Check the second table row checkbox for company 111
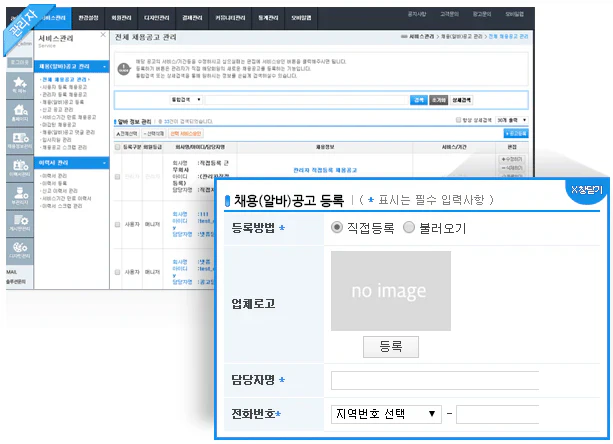Image resolution: width=613 pixels, height=444 pixels. pos(117,224)
